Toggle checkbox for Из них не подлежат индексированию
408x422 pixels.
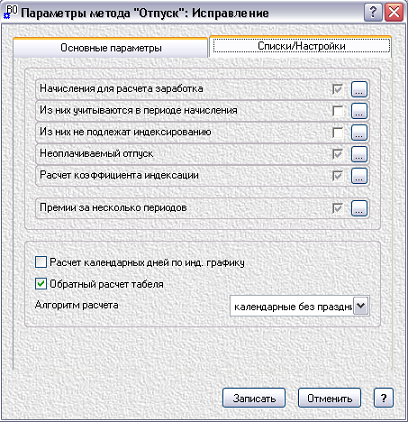(338, 132)
